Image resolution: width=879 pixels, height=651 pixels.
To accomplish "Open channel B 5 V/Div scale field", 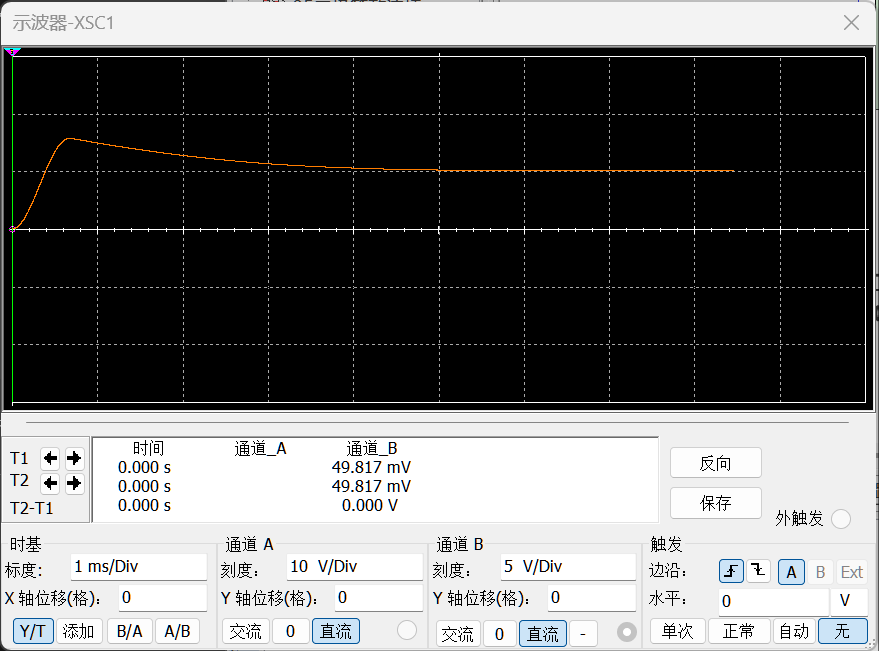I will (x=568, y=567).
